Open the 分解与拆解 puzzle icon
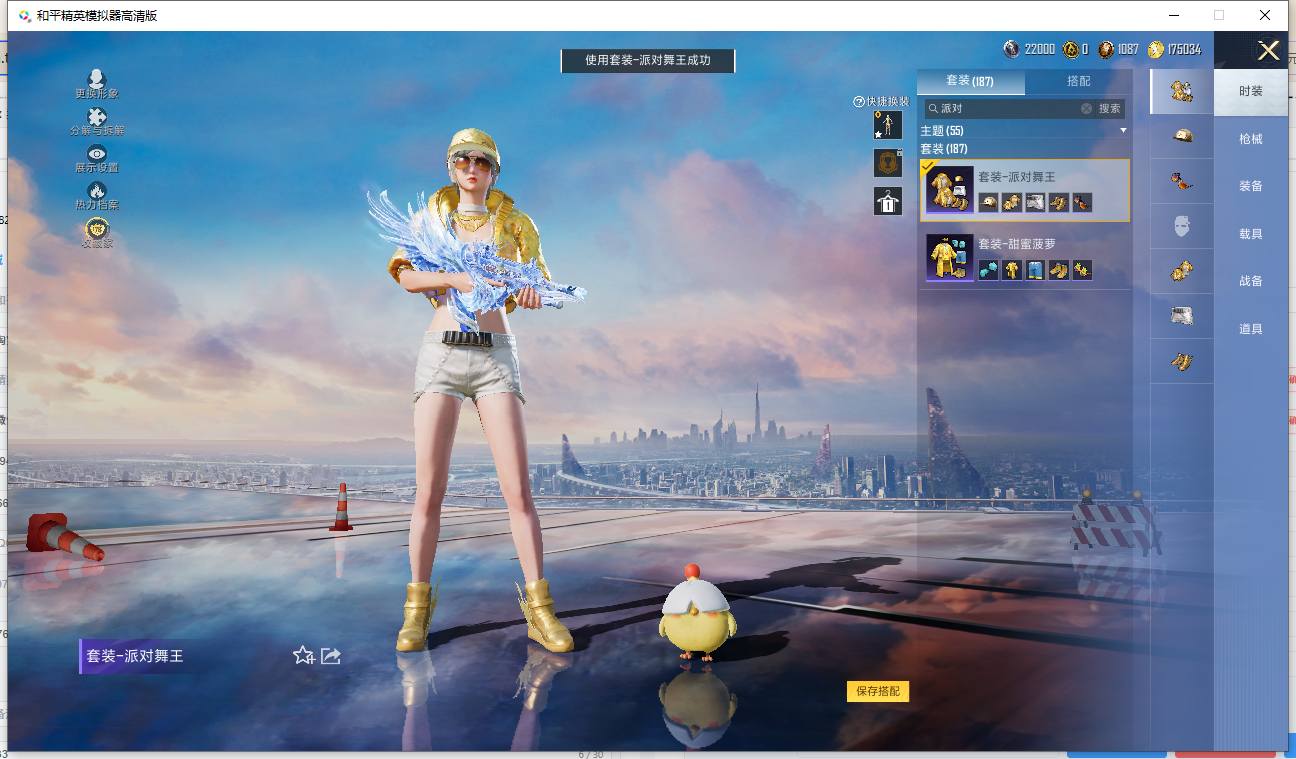 97,117
